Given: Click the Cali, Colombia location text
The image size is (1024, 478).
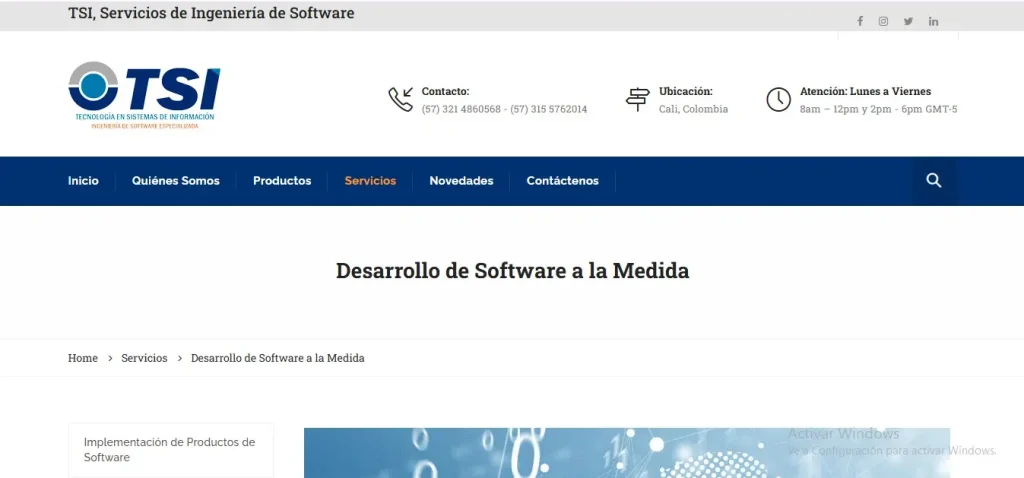Looking at the screenshot, I should 694,109.
